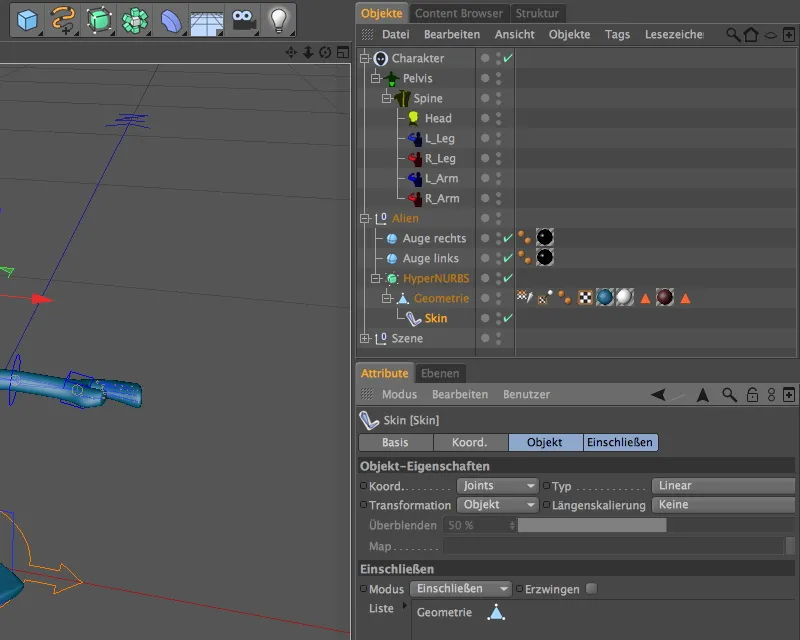The width and height of the screenshot is (800, 640).
Task: Select the Cube primitive tool
Action: click(x=27, y=20)
